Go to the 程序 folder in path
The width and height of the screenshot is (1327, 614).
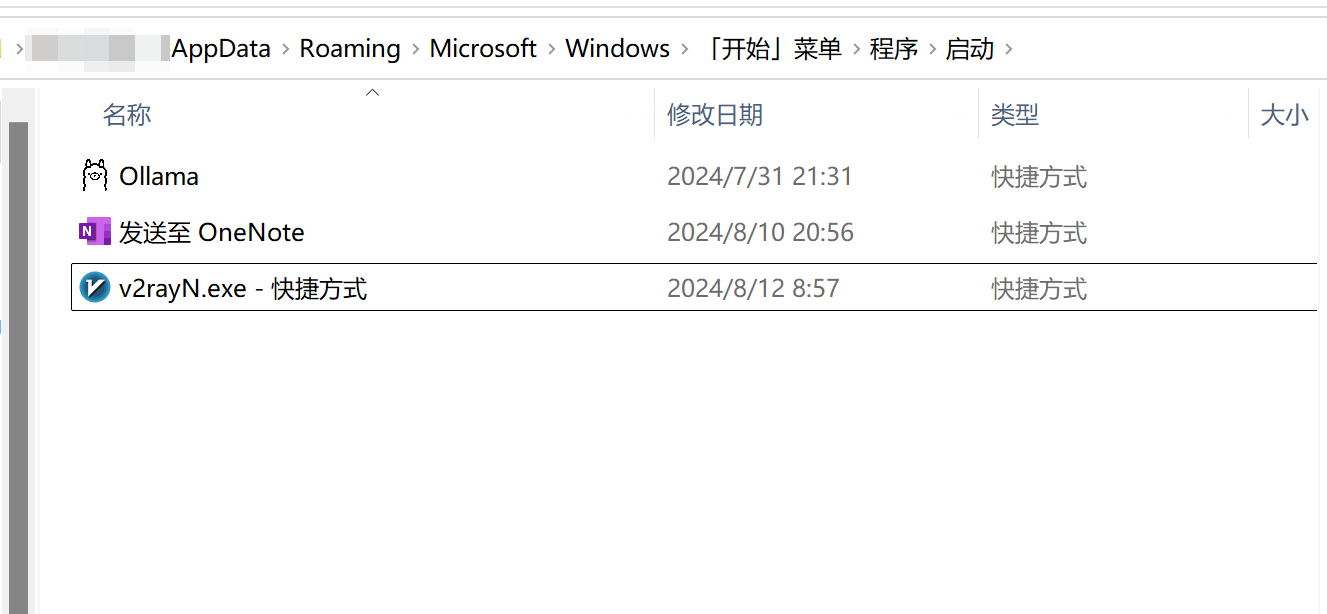pos(893,48)
